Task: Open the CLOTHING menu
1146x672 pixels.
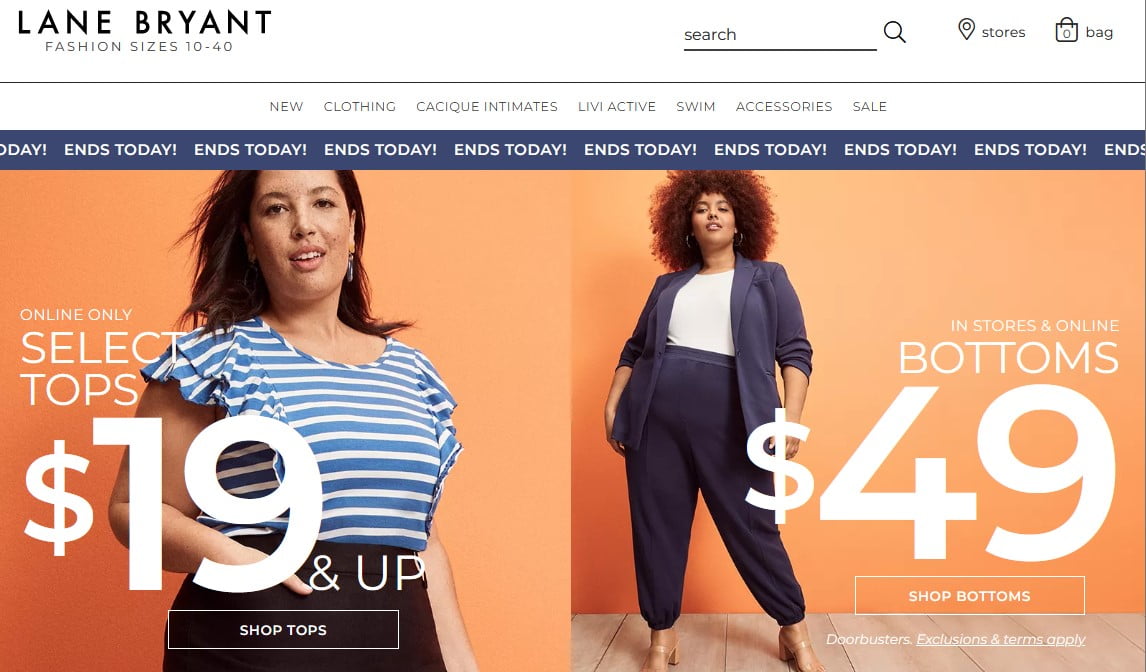Action: pyautogui.click(x=360, y=107)
